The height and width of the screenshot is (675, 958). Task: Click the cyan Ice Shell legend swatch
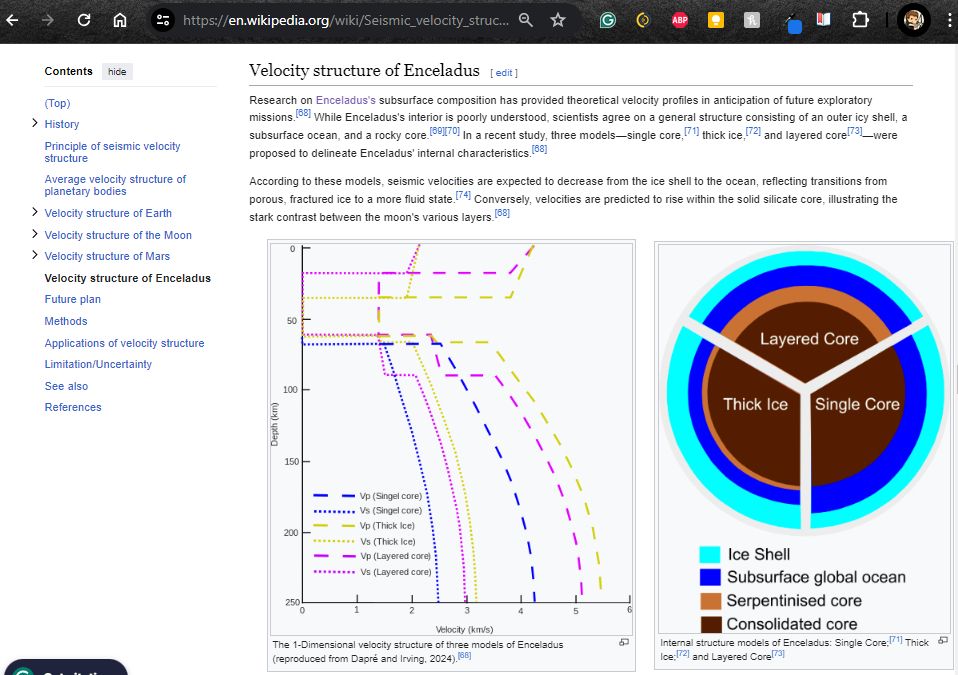click(708, 551)
